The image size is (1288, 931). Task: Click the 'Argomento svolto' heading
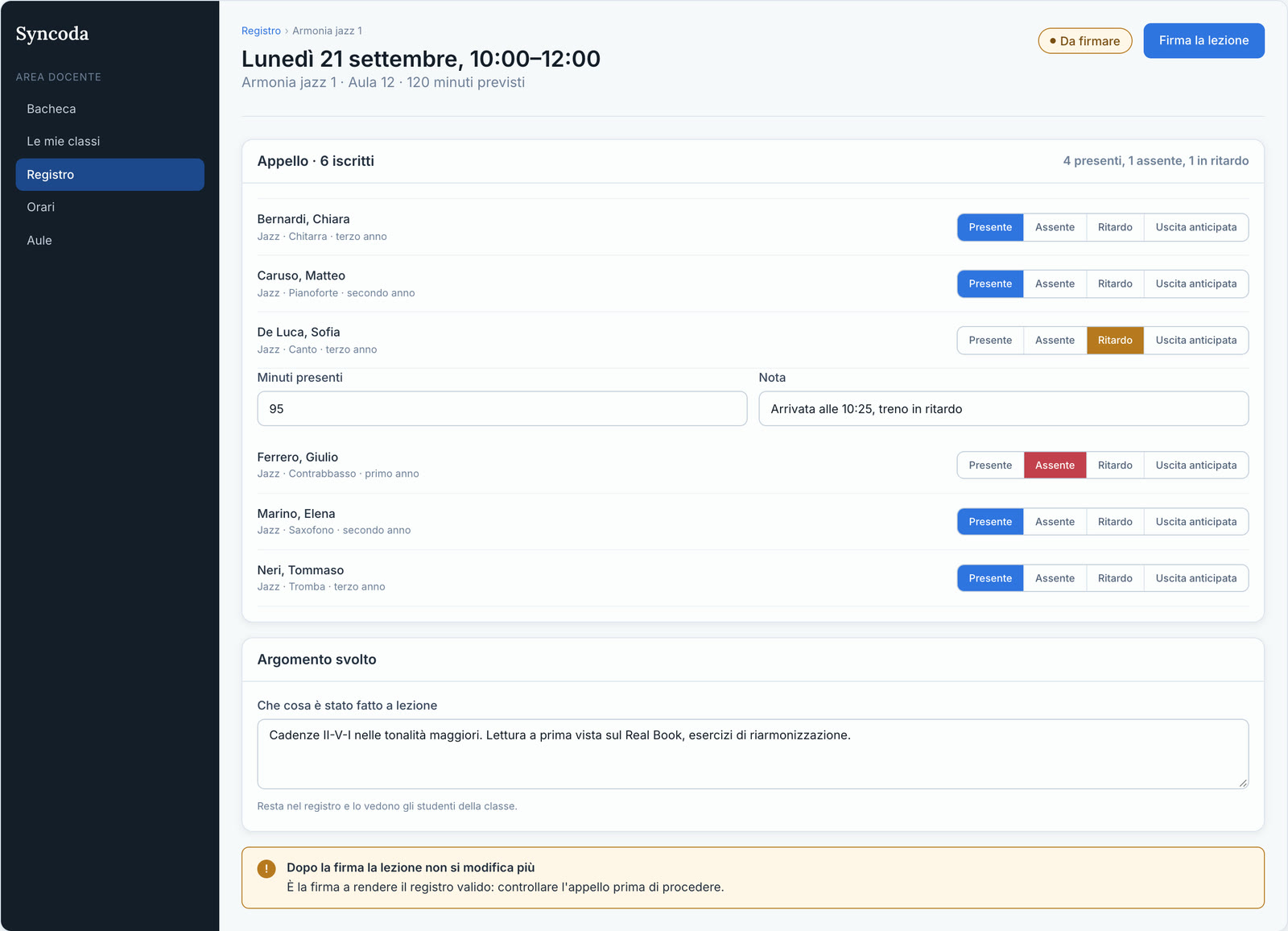point(316,659)
